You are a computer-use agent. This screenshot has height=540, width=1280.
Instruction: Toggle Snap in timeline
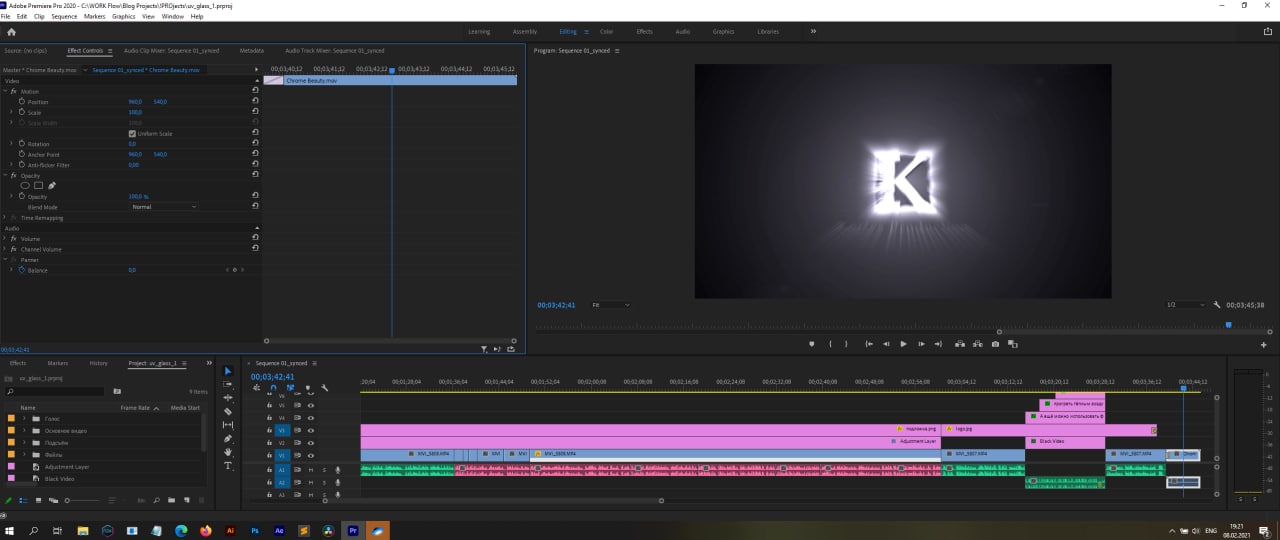[273, 388]
